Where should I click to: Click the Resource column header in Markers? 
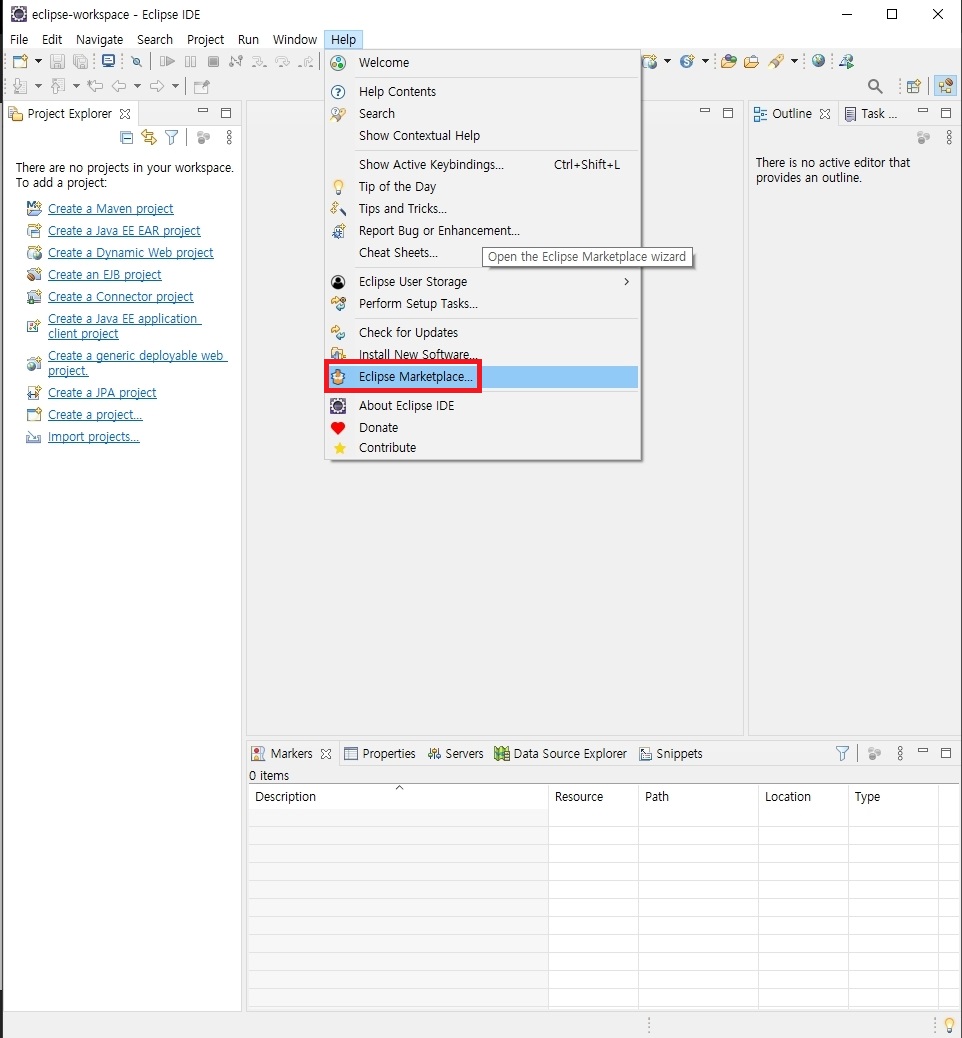[593, 797]
